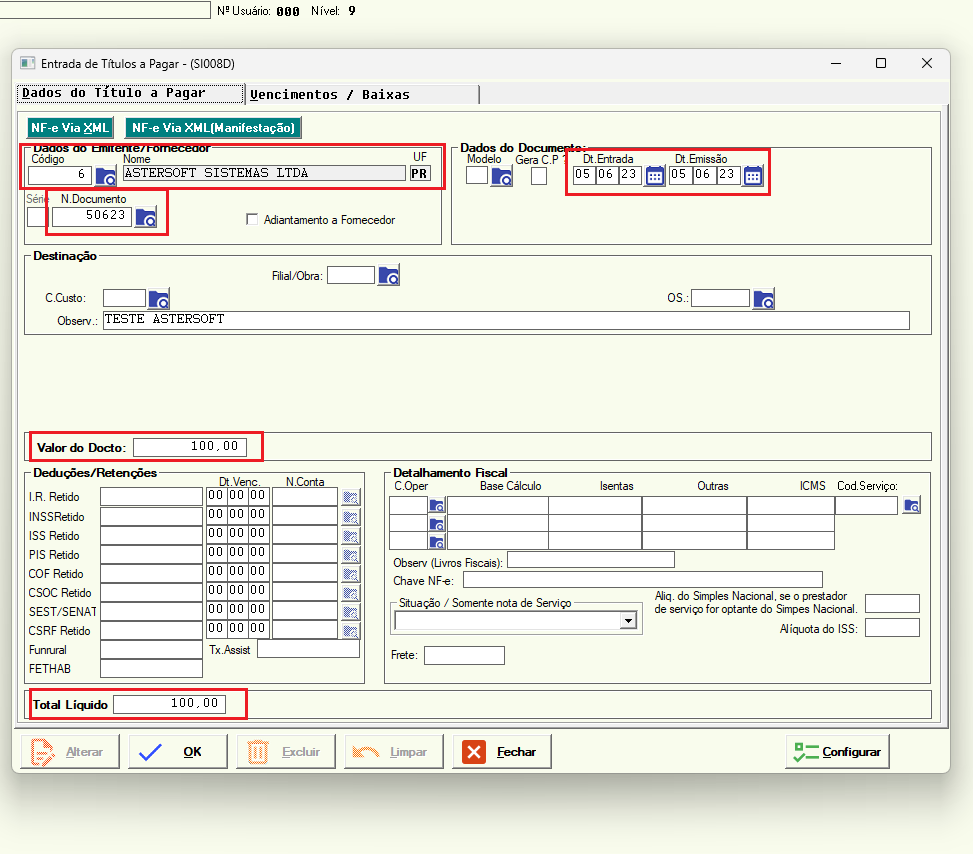Switch to Vencimentos / Baixas tab
973x854 pixels.
click(x=363, y=94)
